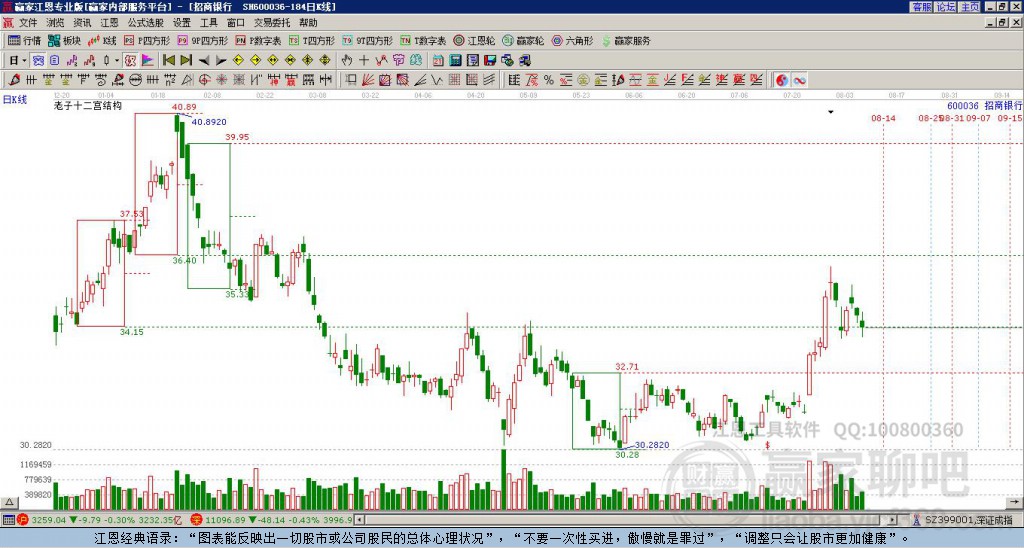
Task: Toggle the 权 rights-adjustment button
Action: coord(130,60)
